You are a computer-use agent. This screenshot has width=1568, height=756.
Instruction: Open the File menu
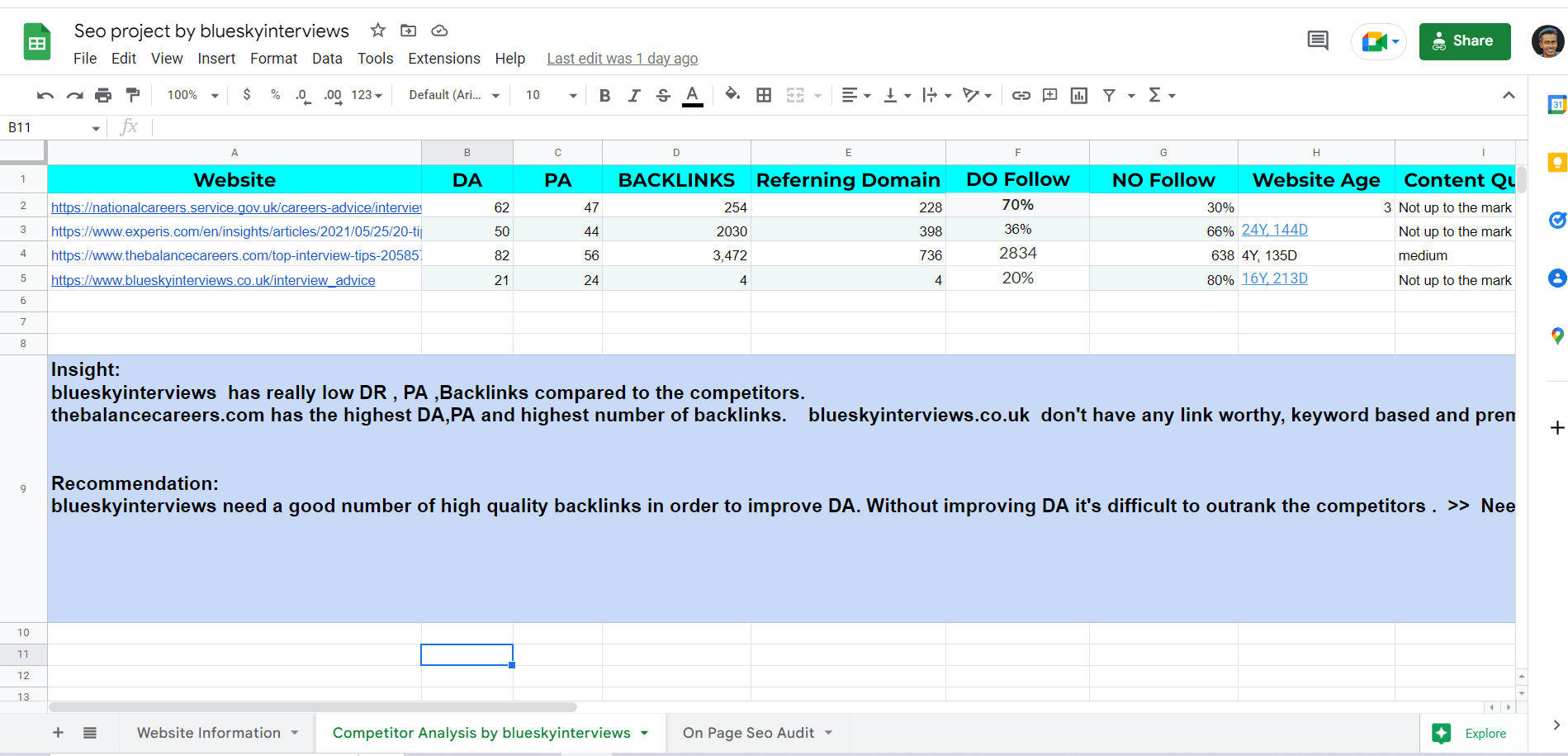click(85, 59)
